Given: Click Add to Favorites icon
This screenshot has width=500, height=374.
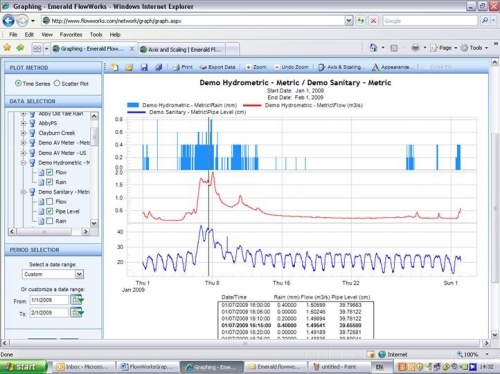Looking at the screenshot, I should (21, 48).
